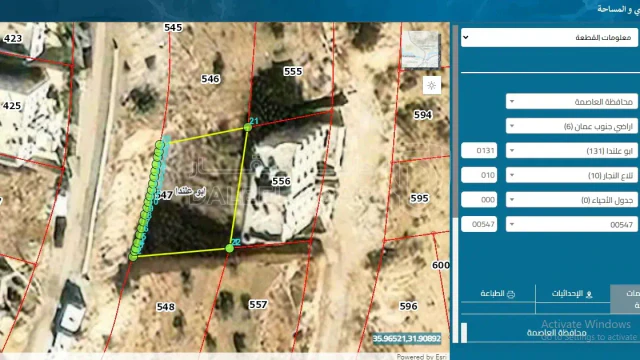Open the محافظة العاصمة governorate dropdown
Screen dimensions: 640x360
click(x=571, y=101)
